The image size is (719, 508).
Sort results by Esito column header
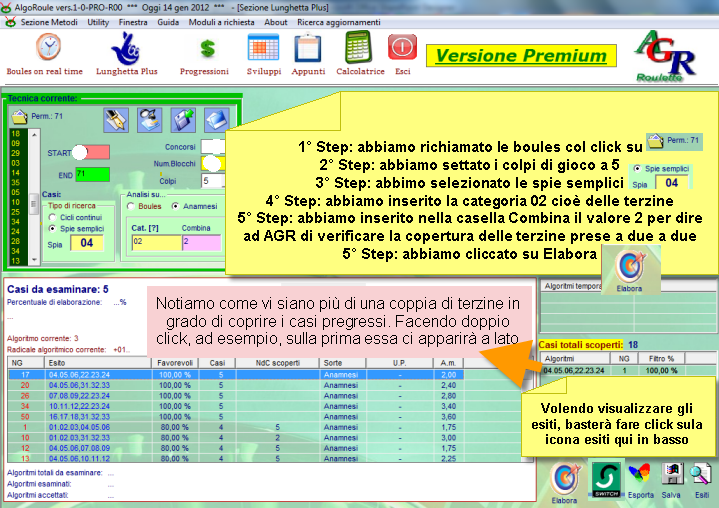[x=98, y=363]
